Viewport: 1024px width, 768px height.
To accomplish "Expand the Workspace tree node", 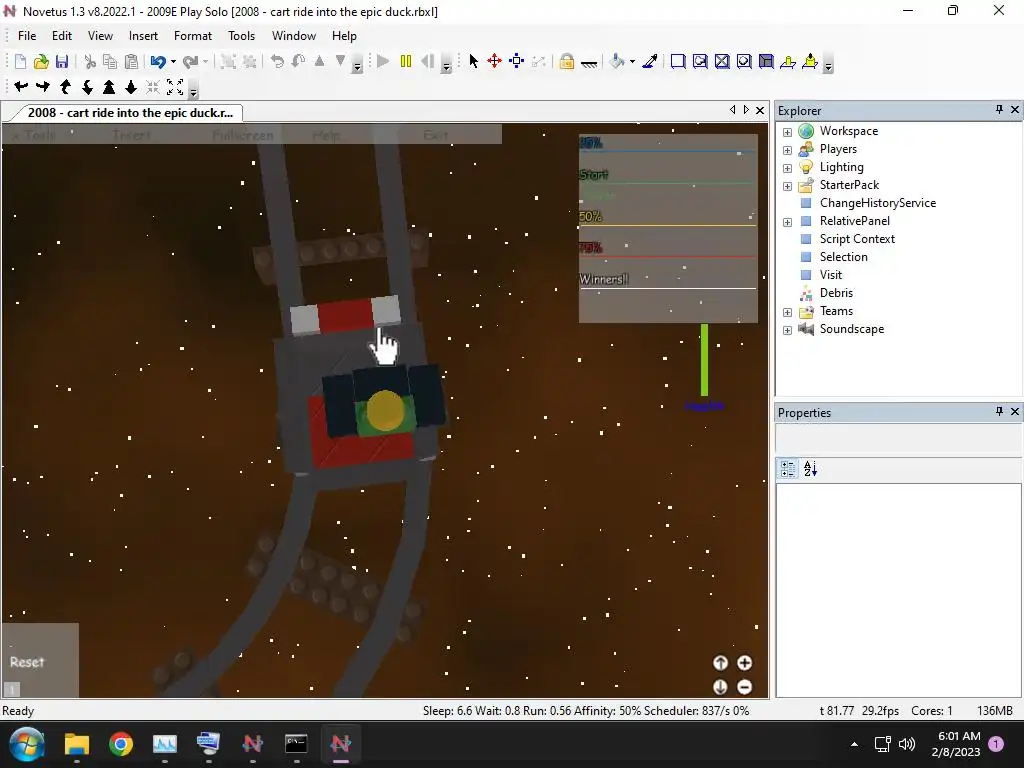I will click(788, 132).
